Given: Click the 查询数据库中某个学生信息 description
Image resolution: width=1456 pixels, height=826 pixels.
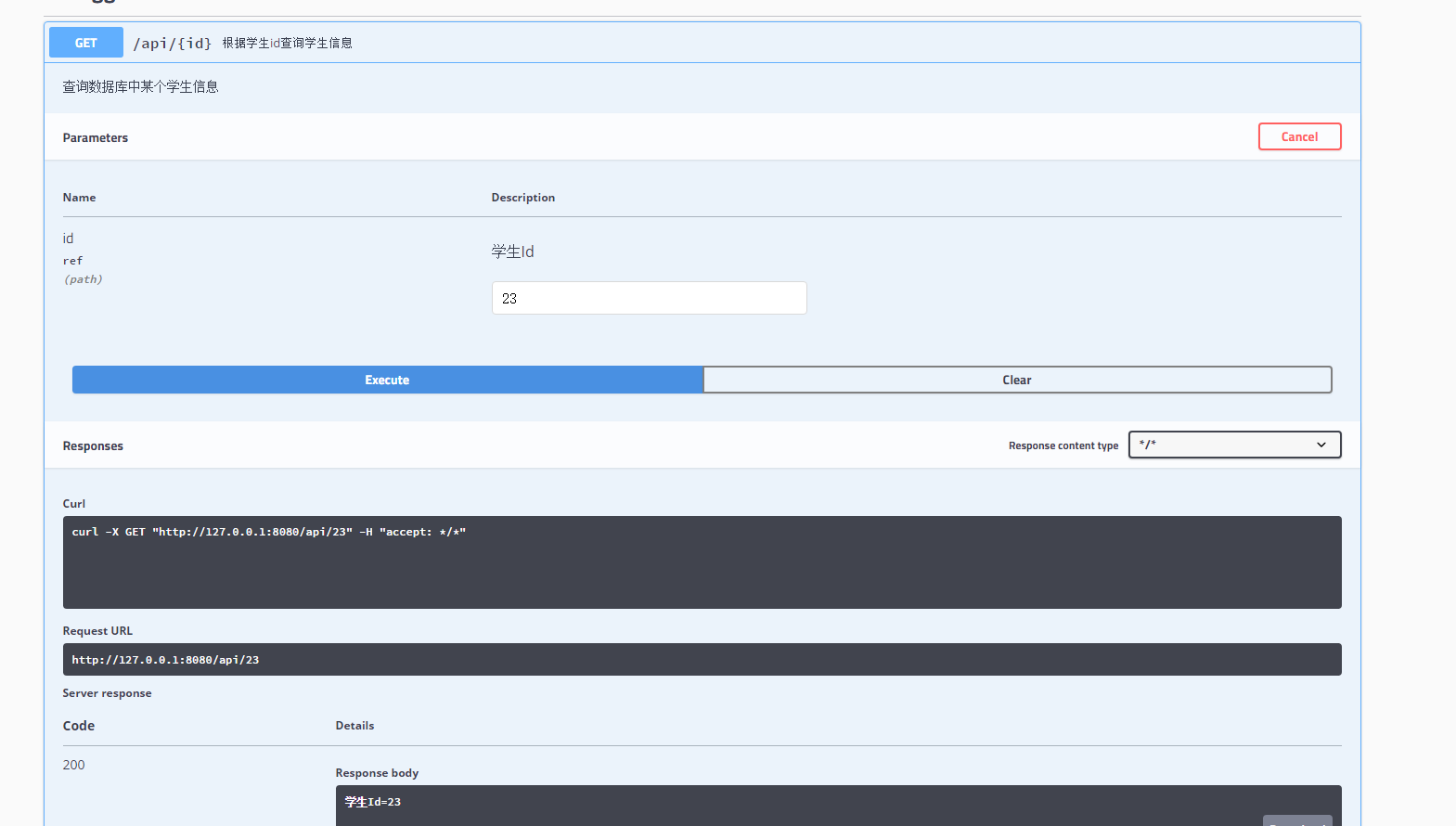Looking at the screenshot, I should pos(140,86).
